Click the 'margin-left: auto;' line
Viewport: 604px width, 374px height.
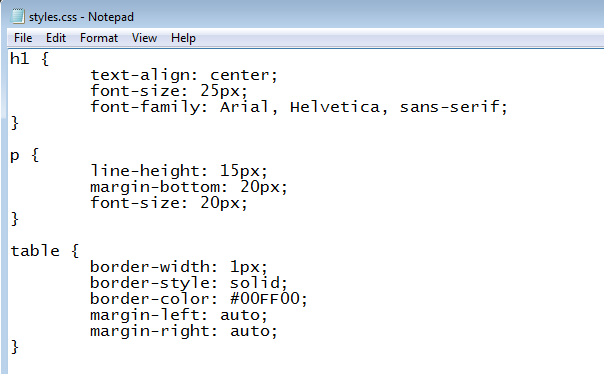click(x=179, y=315)
